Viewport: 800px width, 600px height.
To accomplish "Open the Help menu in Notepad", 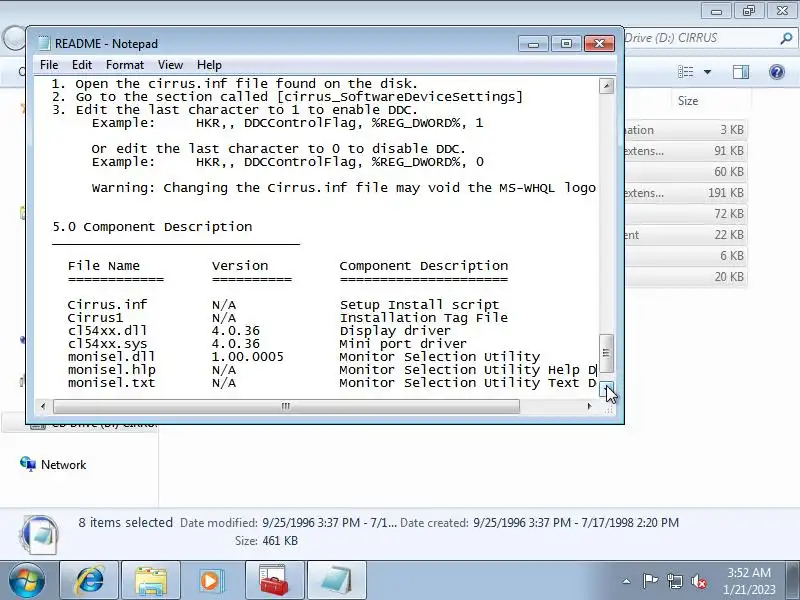I will 209,65.
